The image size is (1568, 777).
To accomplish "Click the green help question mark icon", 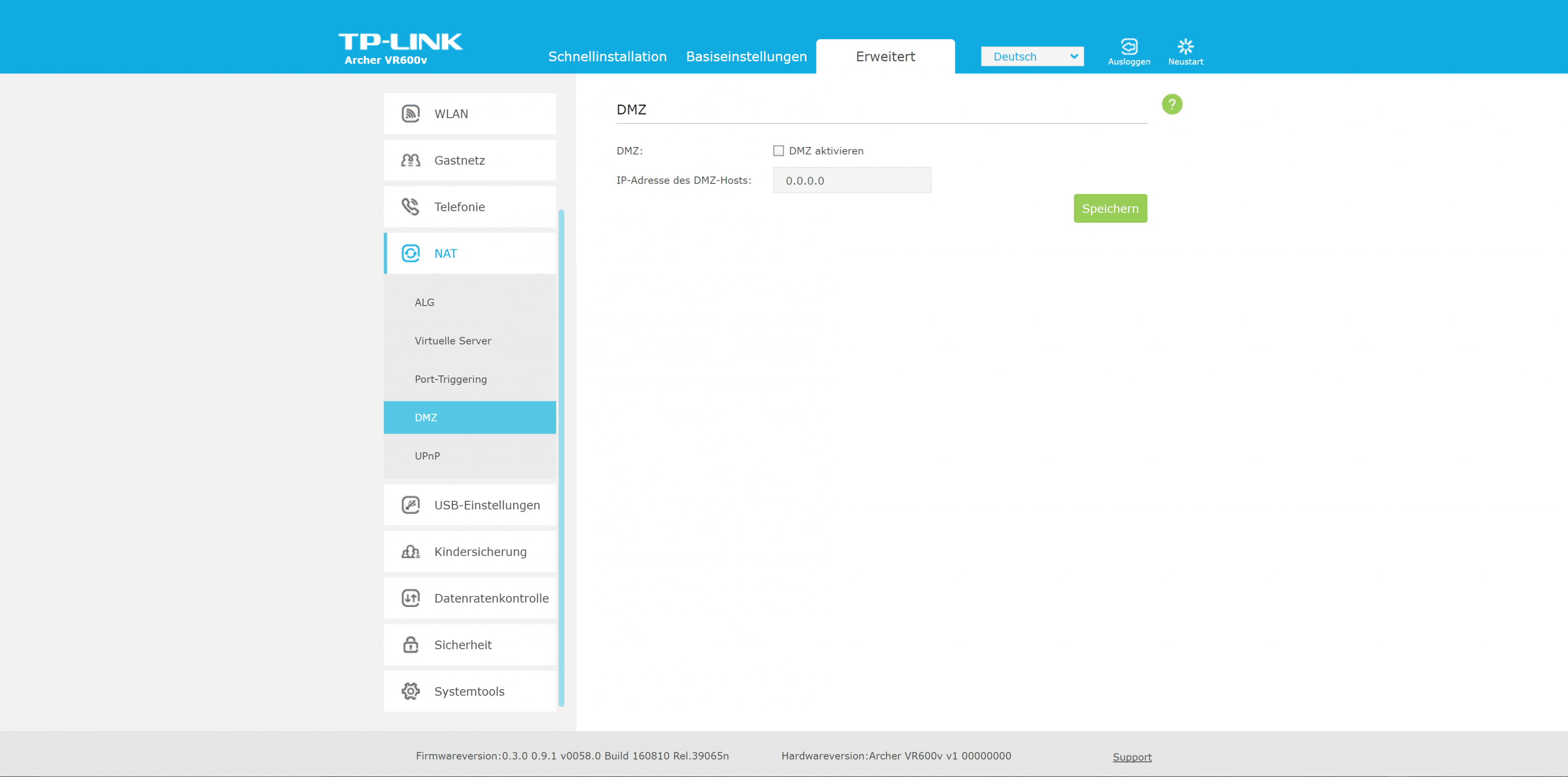I will 1172,105.
